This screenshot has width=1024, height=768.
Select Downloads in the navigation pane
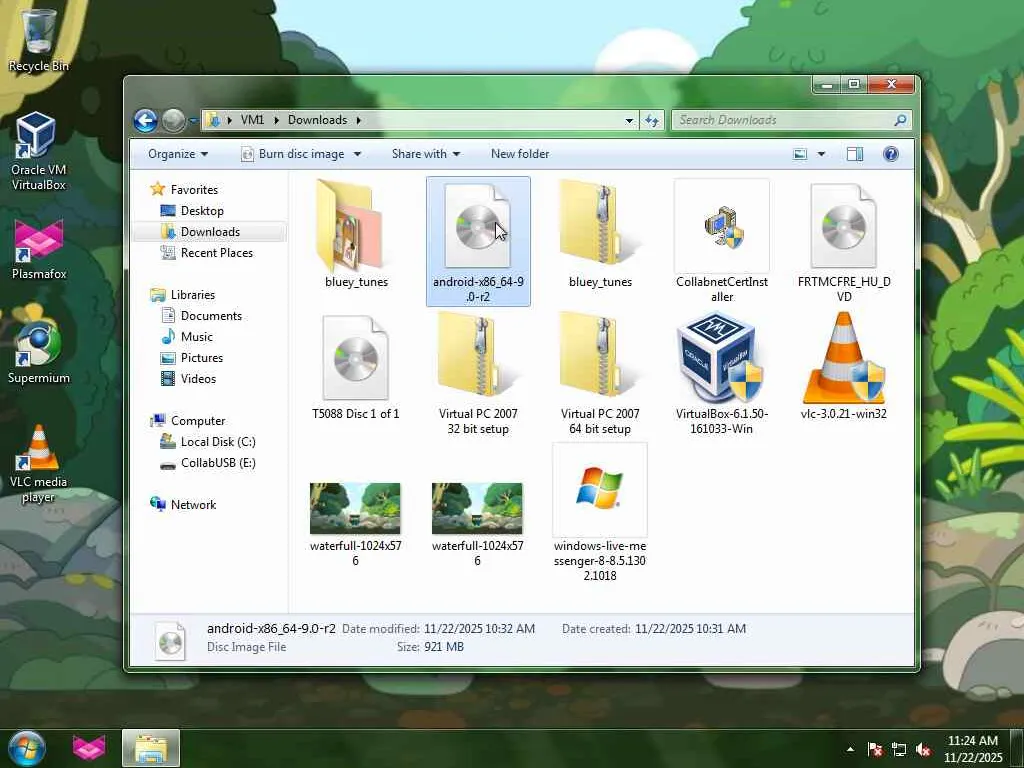coord(210,232)
